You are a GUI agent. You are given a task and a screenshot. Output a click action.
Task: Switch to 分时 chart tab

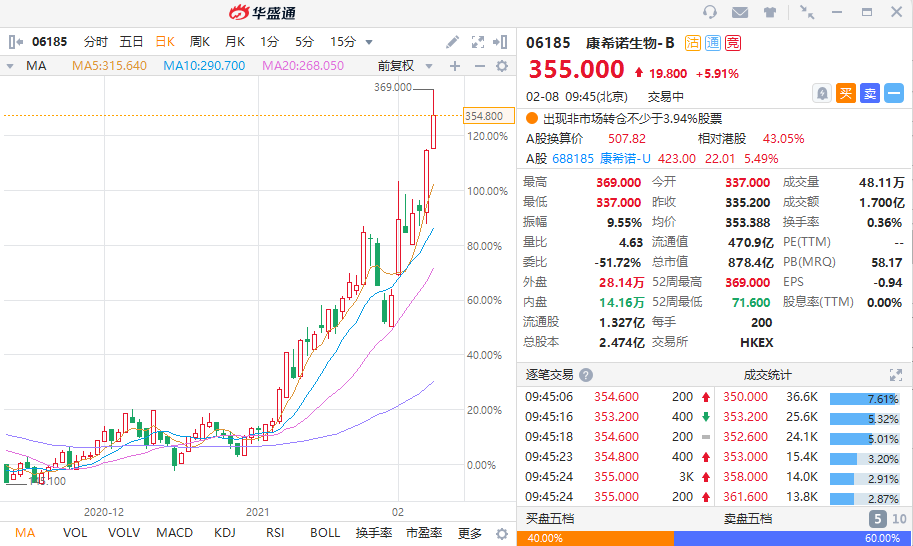(95, 42)
